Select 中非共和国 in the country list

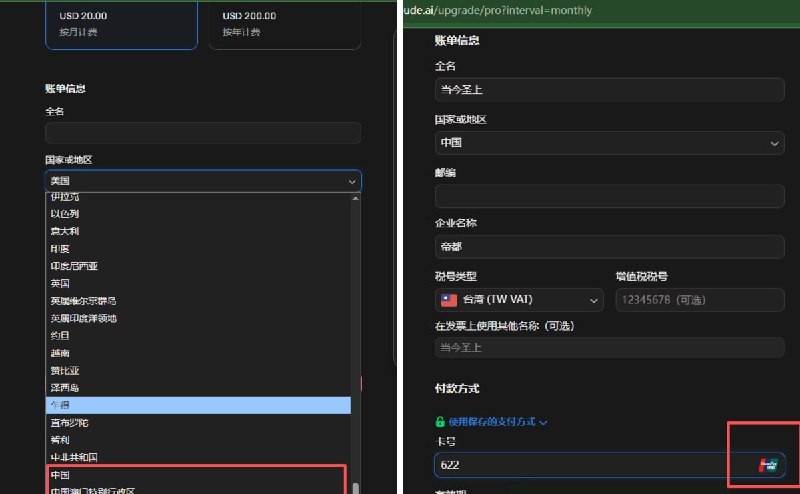coord(198,457)
